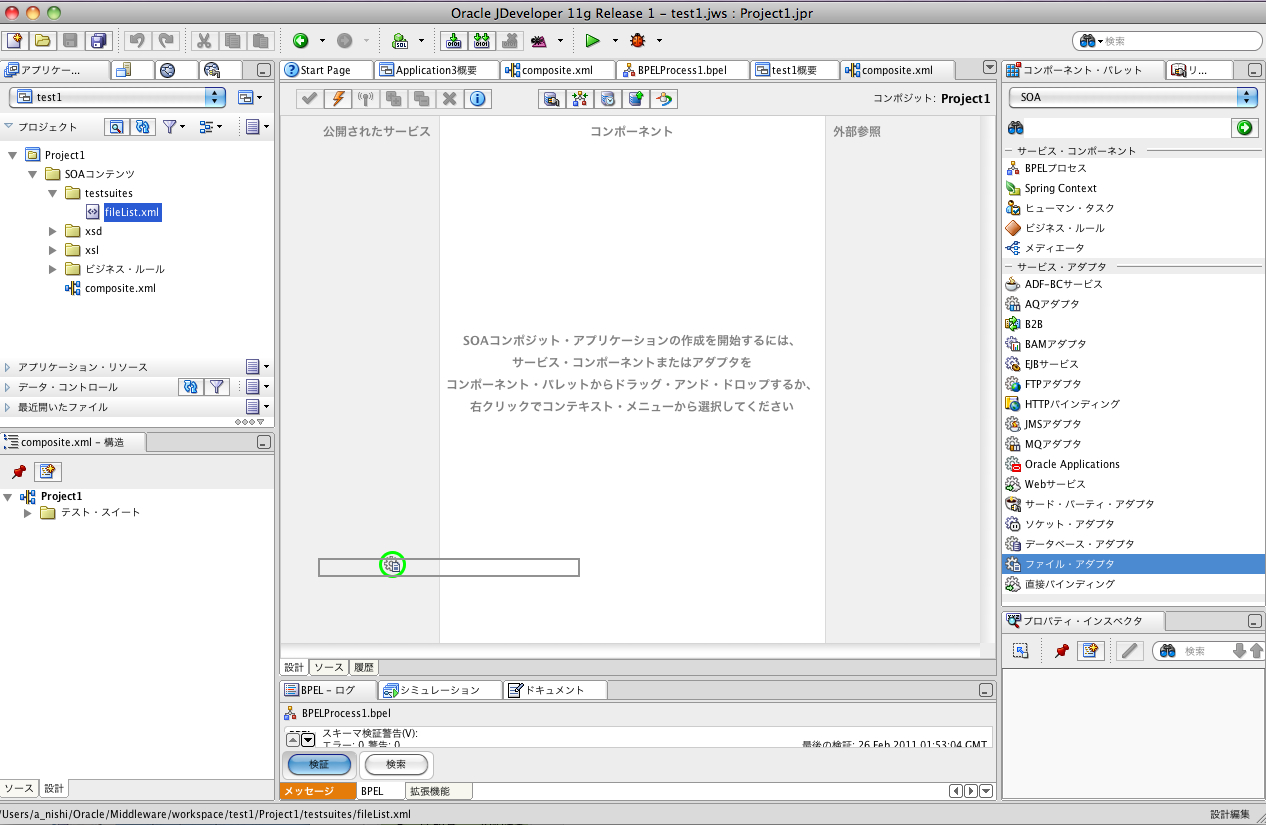The height and width of the screenshot is (825, 1266).
Task: Click second icon in composite editor's right icon group
Action: pyautogui.click(x=579, y=98)
